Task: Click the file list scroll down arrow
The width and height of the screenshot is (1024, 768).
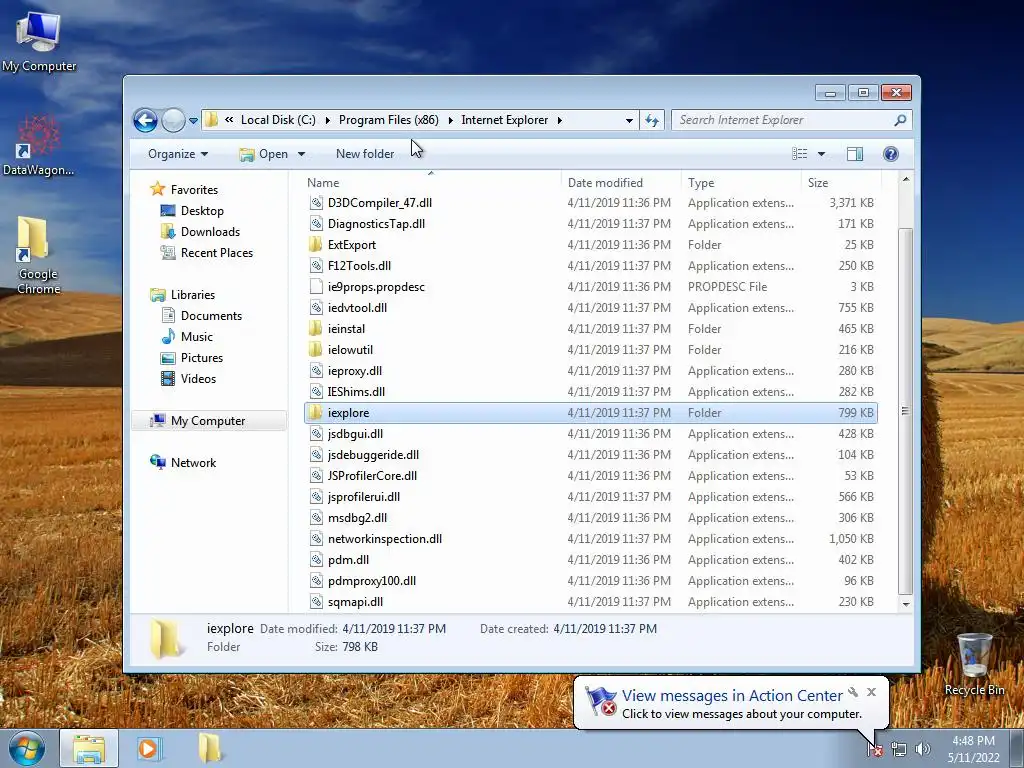Action: pos(906,604)
